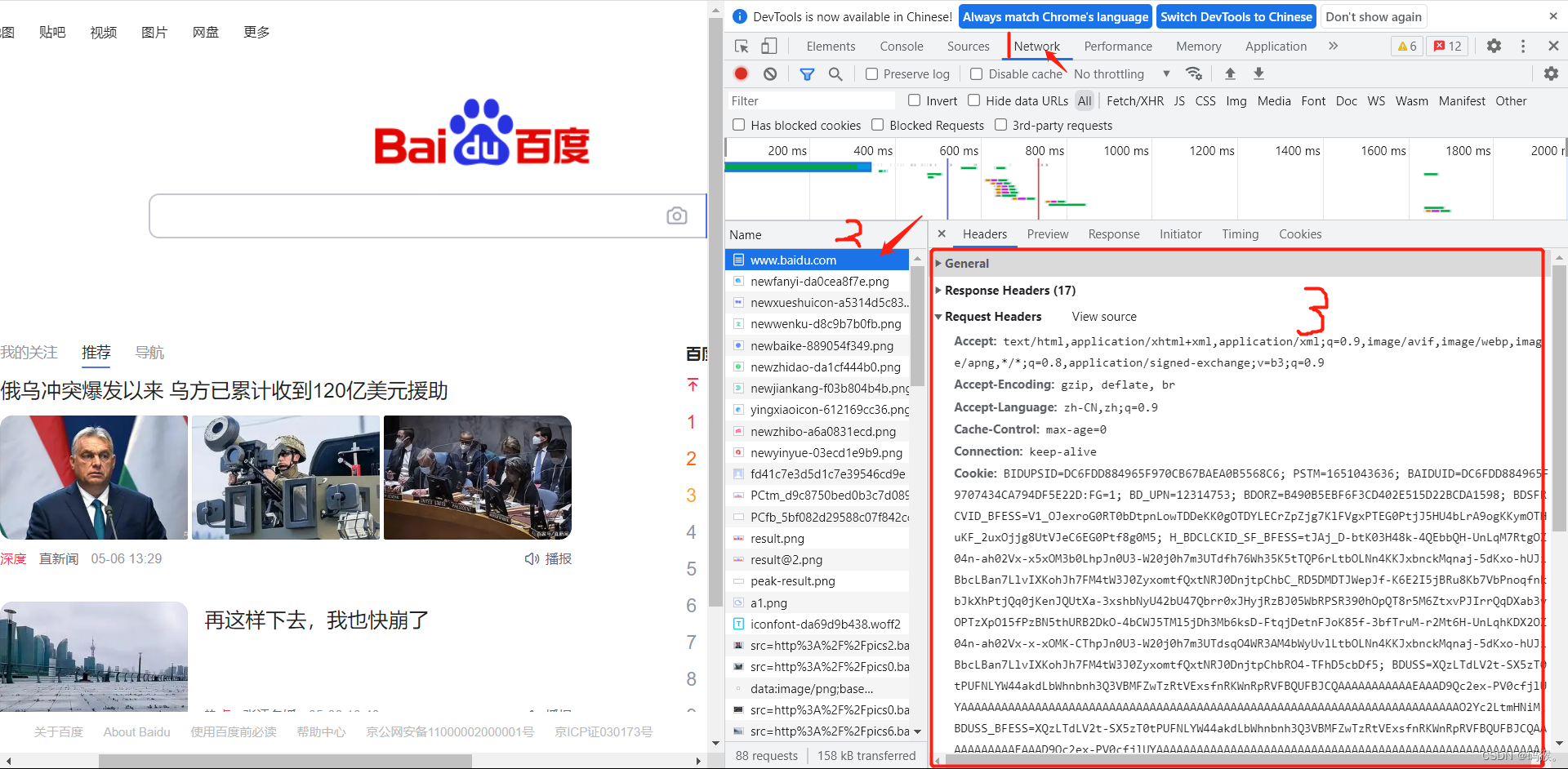This screenshot has height=769, width=1568.
Task: Click Always match Chrome's language button
Action: [1055, 16]
